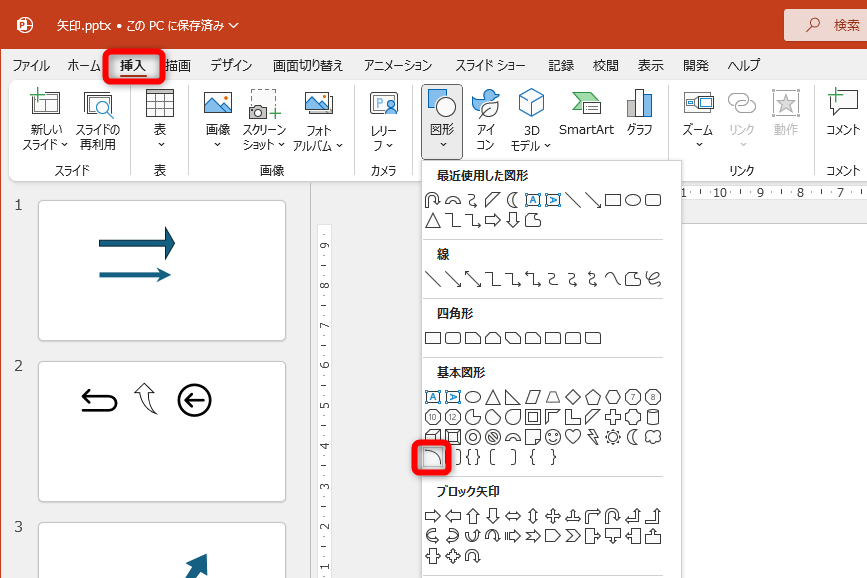Select the smiley face shape in 基本図形
This screenshot has width=867, height=578.
point(552,437)
